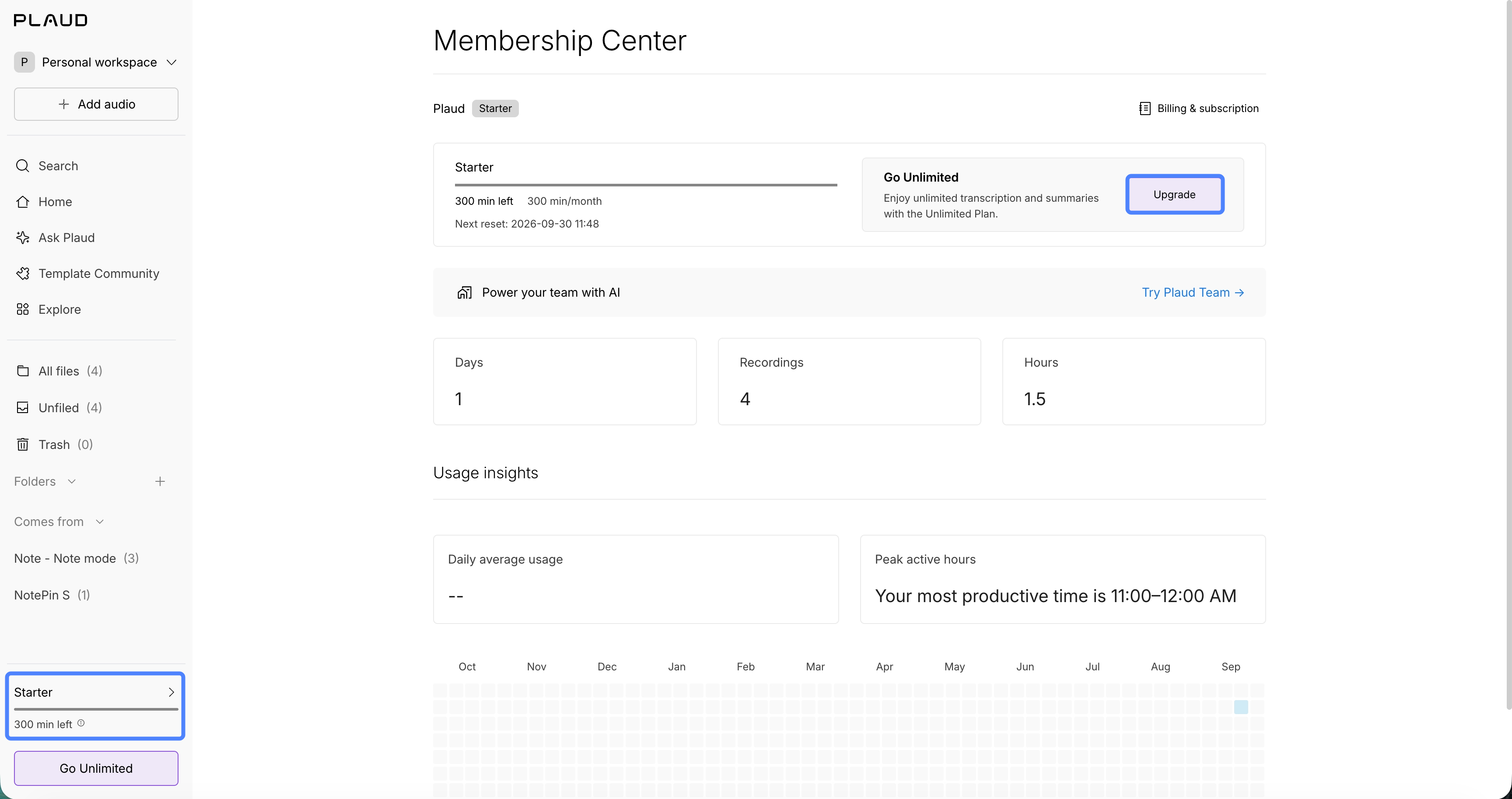Viewport: 1512px width, 799px height.
Task: Select Note - Note mode (3)
Action: point(76,558)
